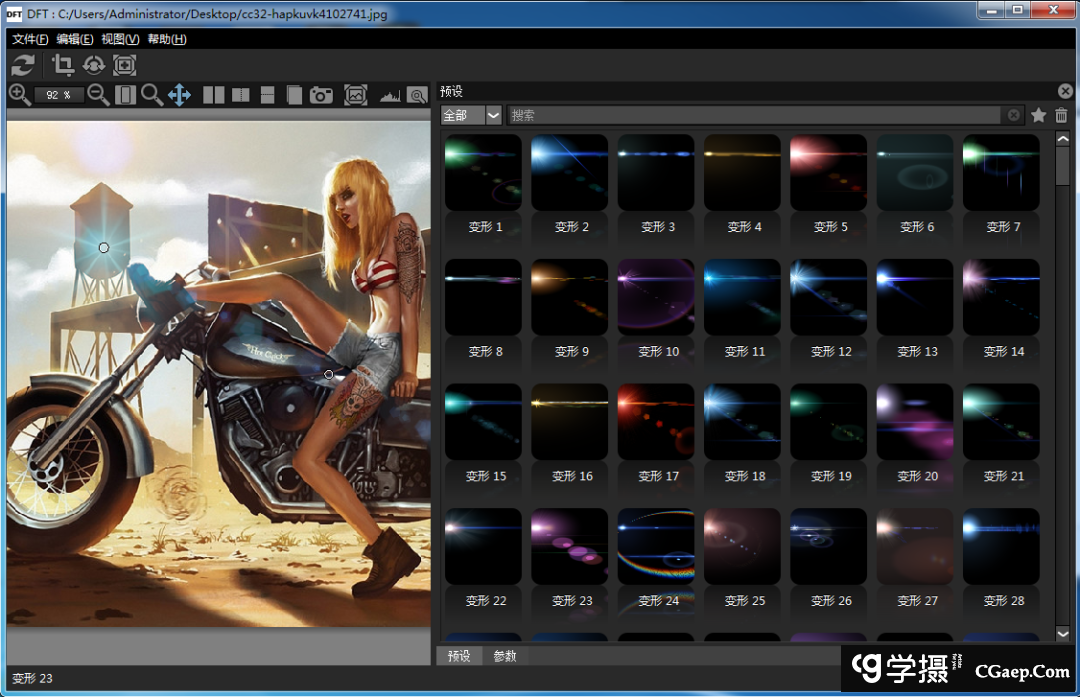The height and width of the screenshot is (697, 1080).
Task: Clear the preset search field
Action: pos(1014,116)
